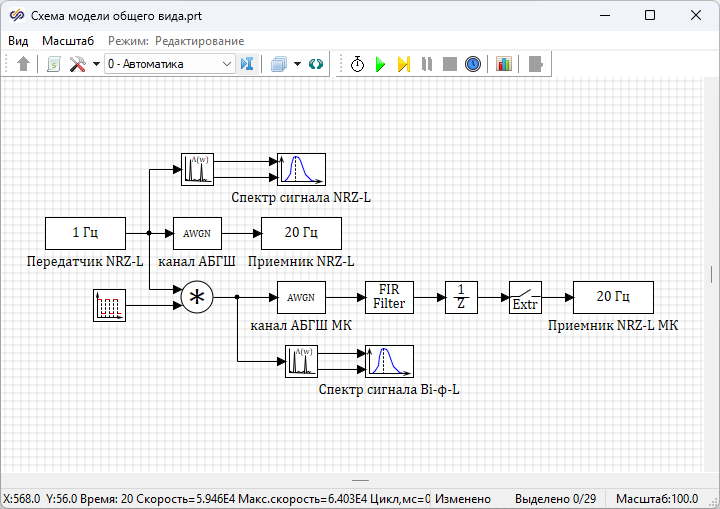The height and width of the screenshot is (509, 720).
Task: Click the green Start simulation play button
Action: tap(380, 64)
